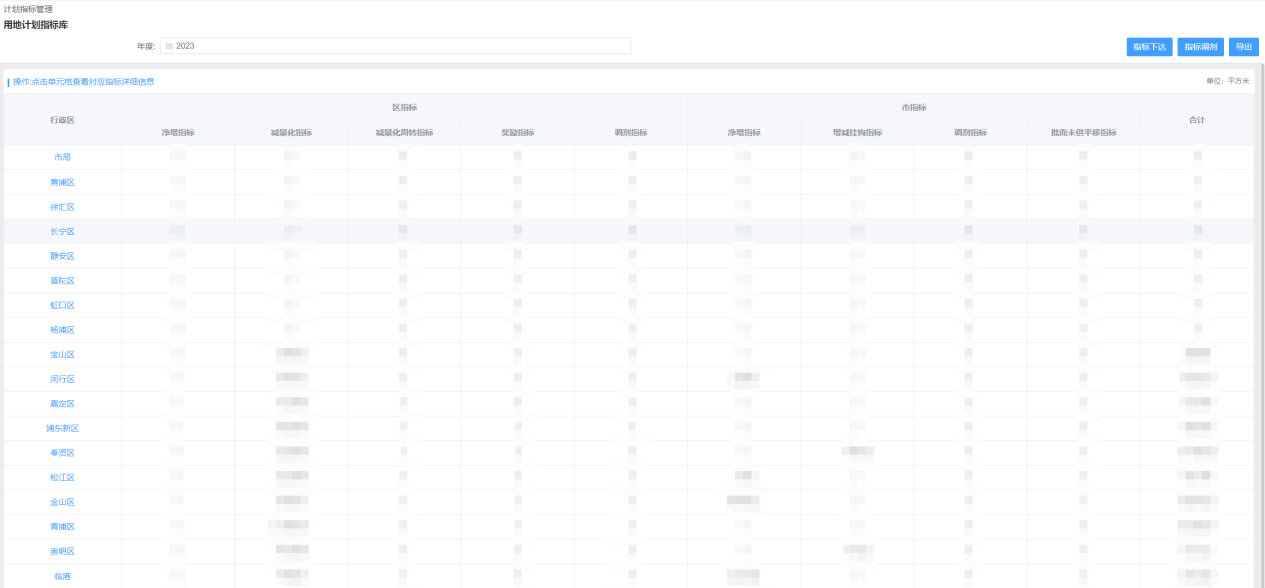Click the 指标调剂 button

point(1200,47)
